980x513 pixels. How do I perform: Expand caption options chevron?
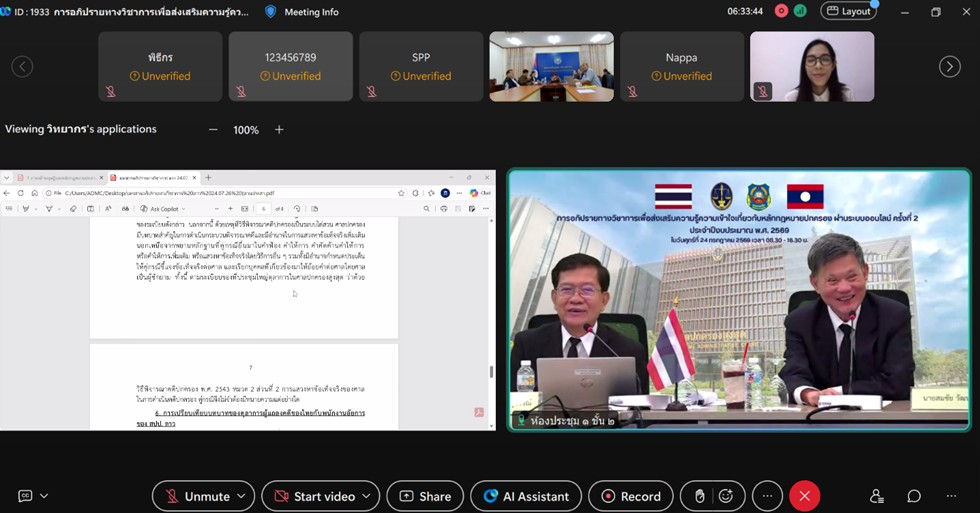44,496
